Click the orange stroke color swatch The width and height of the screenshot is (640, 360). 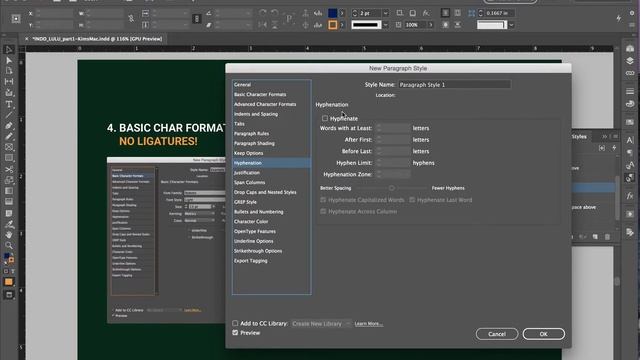333,25
